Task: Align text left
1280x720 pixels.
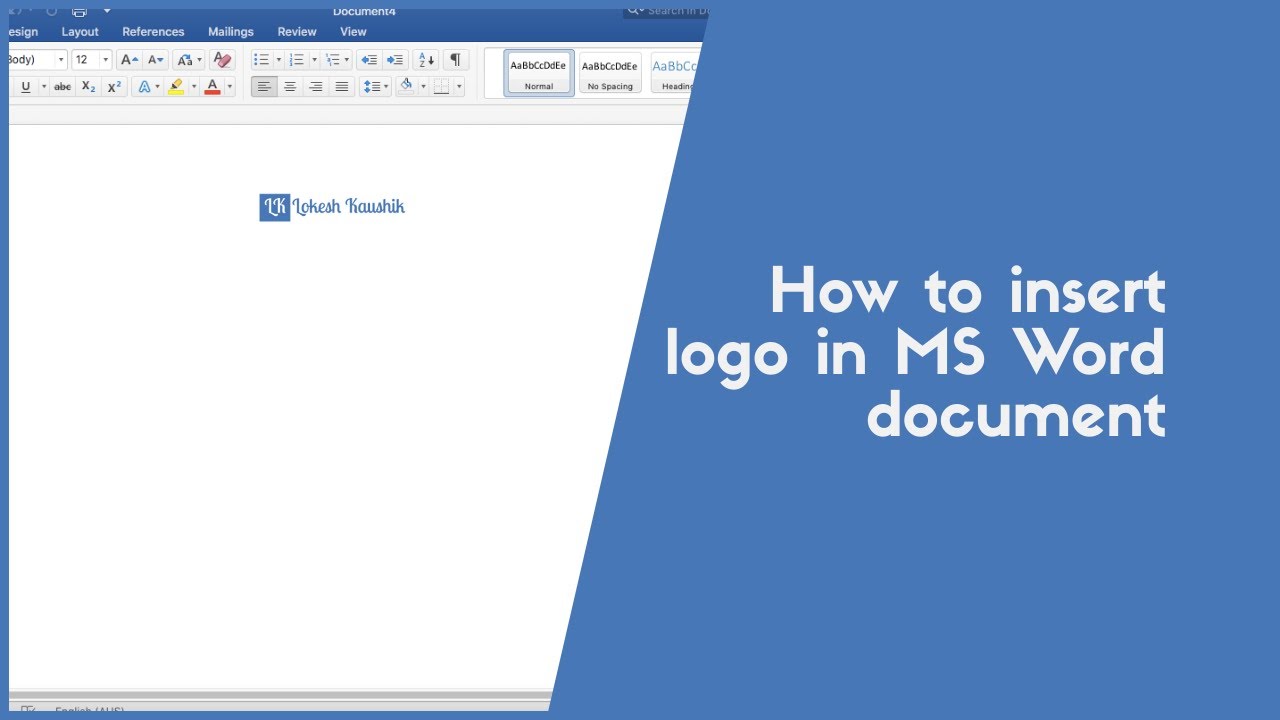Action: tap(264, 87)
